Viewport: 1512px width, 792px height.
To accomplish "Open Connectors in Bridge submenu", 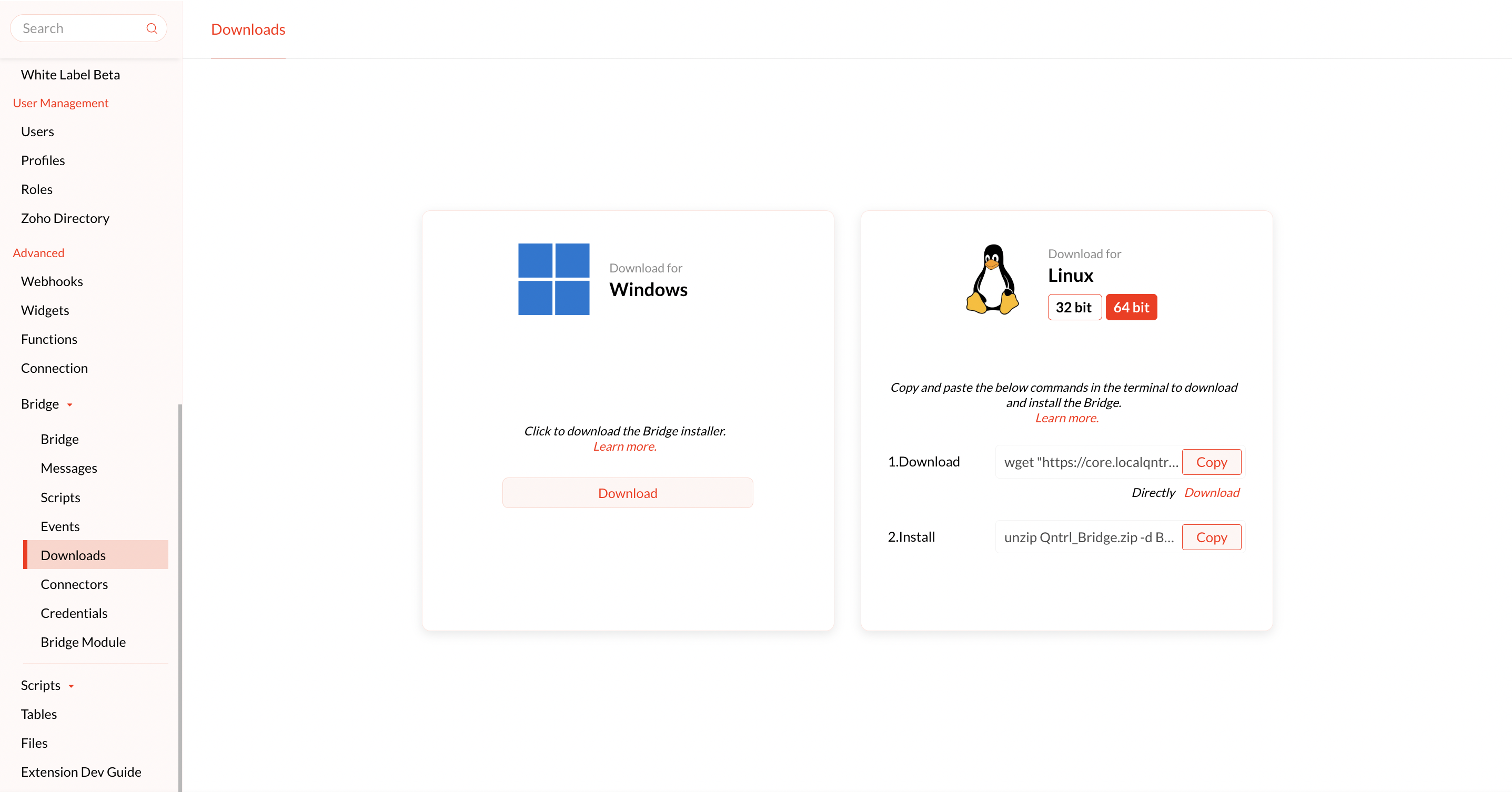I will (74, 584).
